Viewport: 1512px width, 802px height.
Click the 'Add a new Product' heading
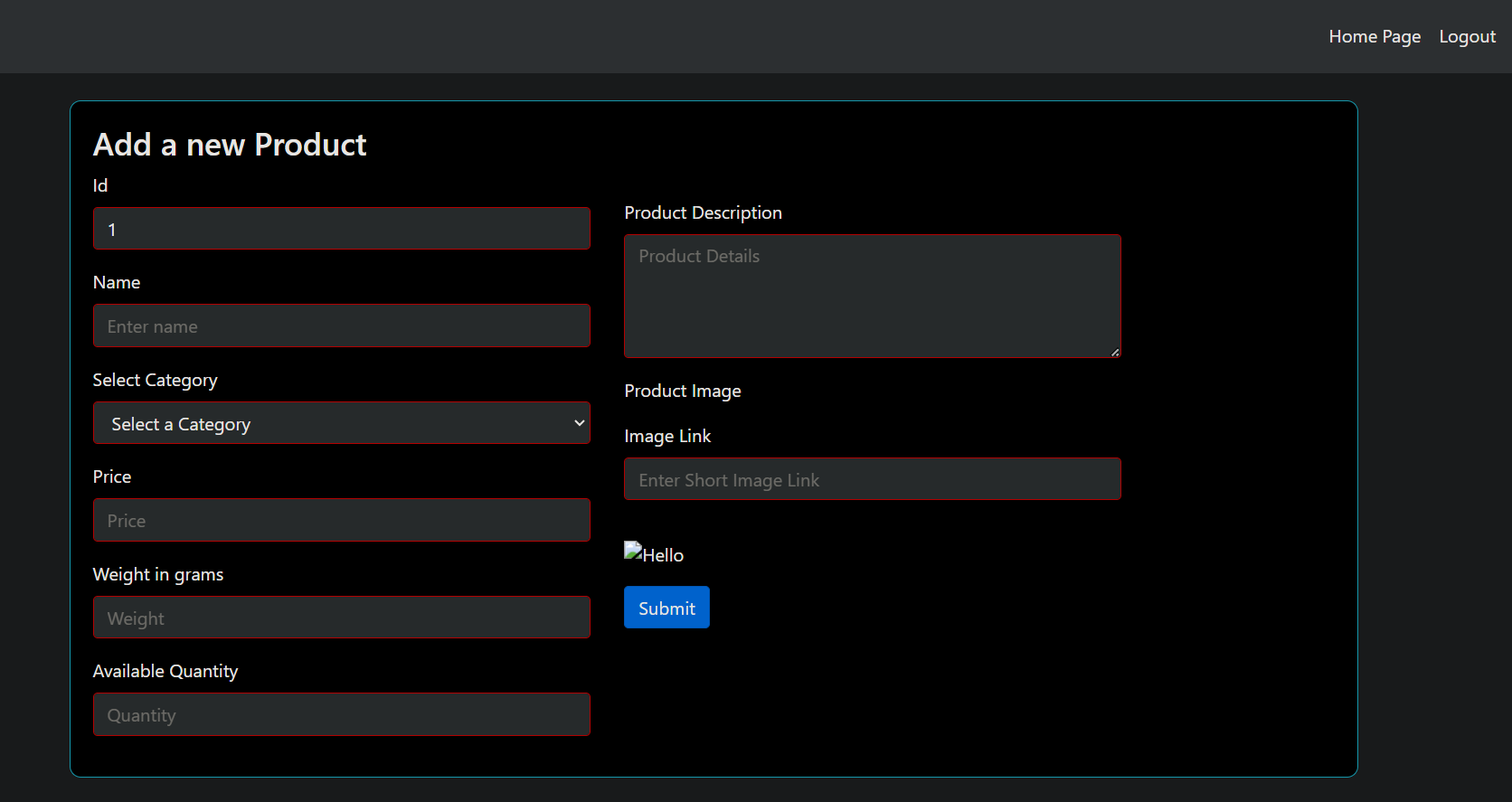(230, 145)
